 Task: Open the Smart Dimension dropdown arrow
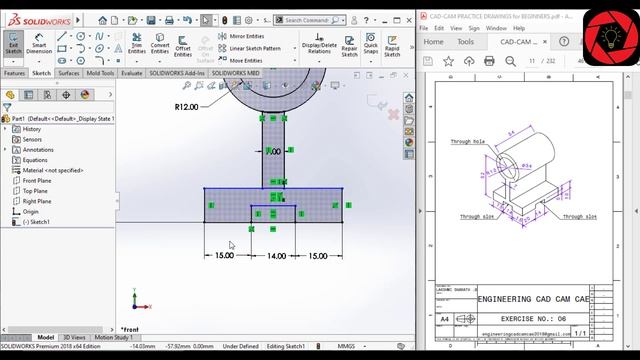tap(39, 62)
